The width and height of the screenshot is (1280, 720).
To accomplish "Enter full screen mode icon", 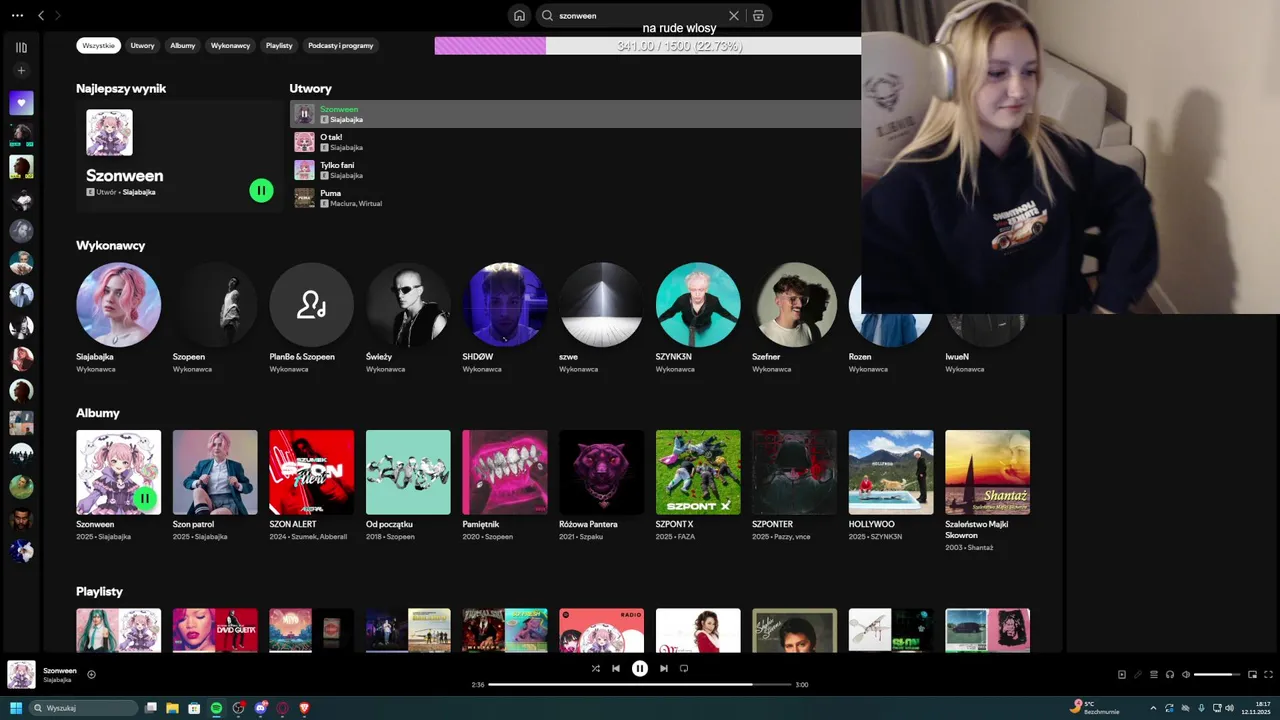I will click(x=1269, y=675).
